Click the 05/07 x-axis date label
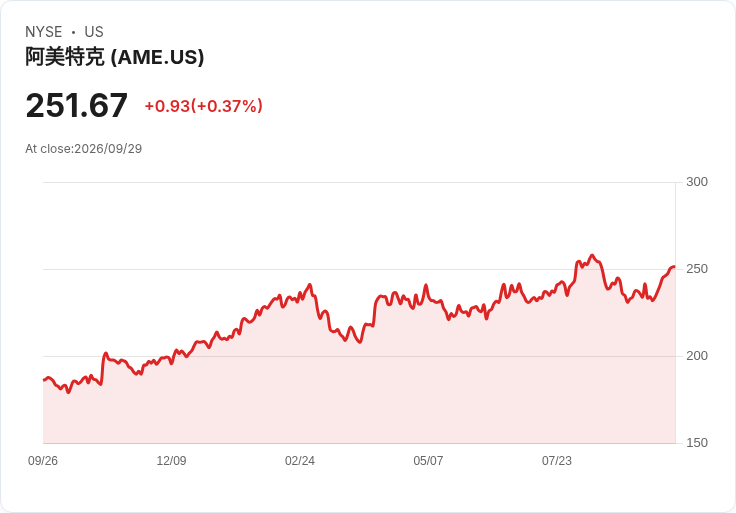 [x=428, y=461]
